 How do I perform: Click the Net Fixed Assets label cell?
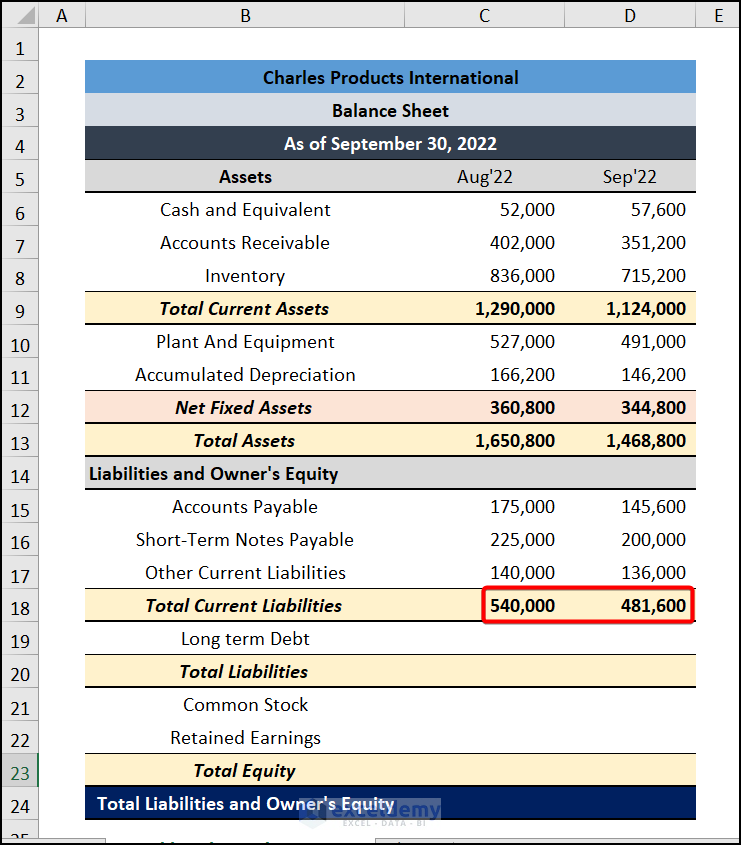(244, 408)
